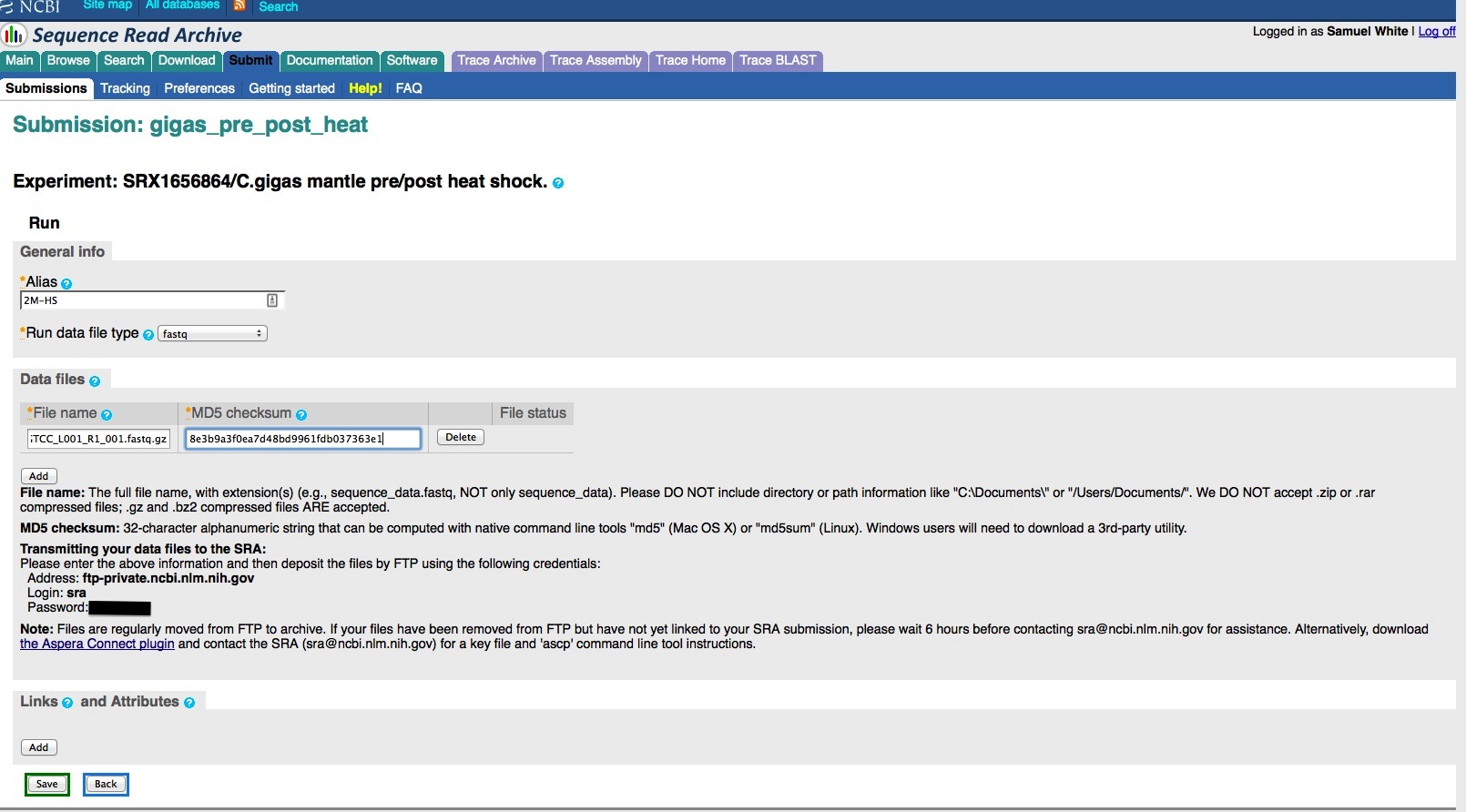This screenshot has height=812, width=1466.
Task: Open help icon after 'and Attributes'
Action: pyautogui.click(x=189, y=703)
